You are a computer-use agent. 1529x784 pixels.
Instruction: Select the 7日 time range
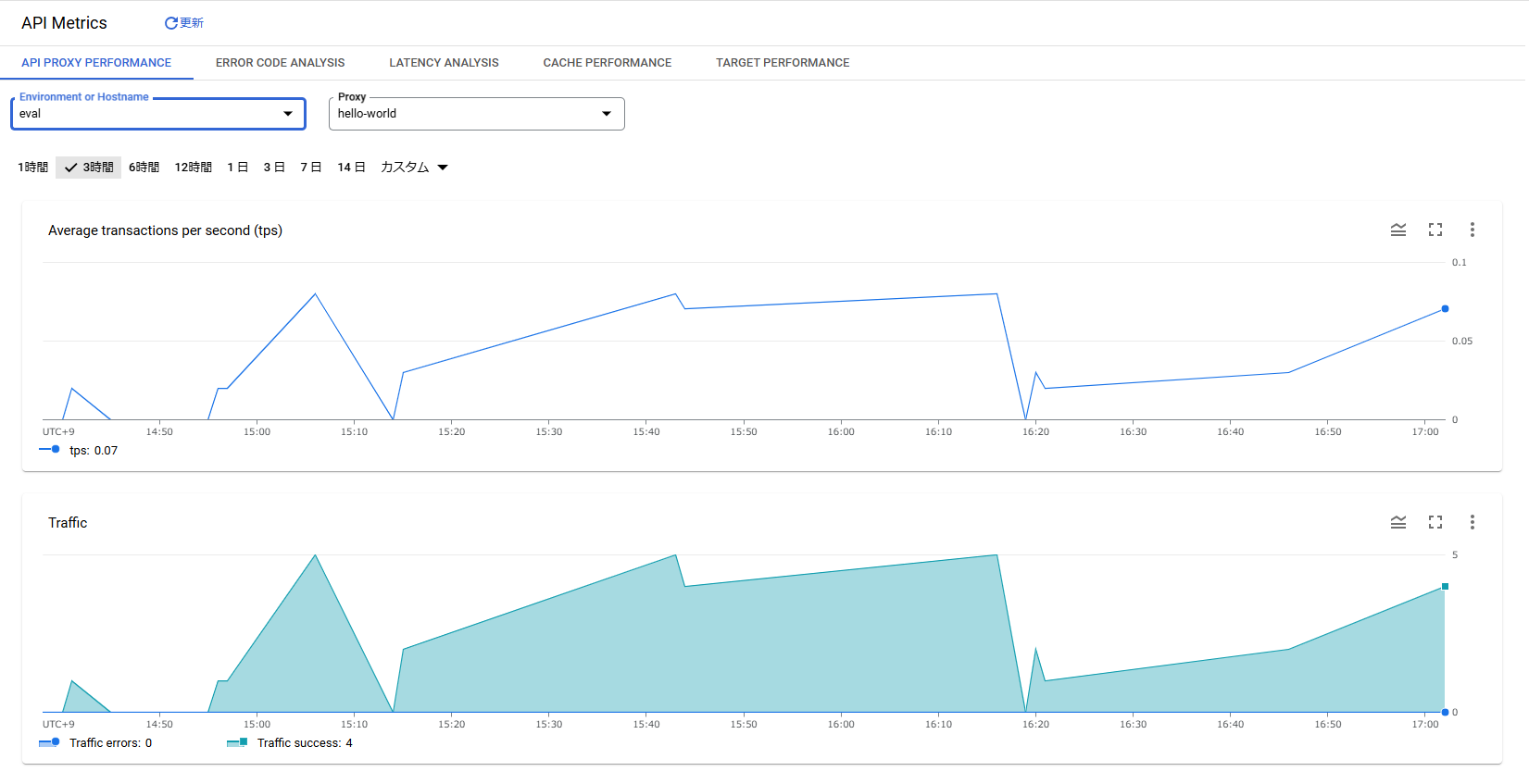[x=310, y=168]
